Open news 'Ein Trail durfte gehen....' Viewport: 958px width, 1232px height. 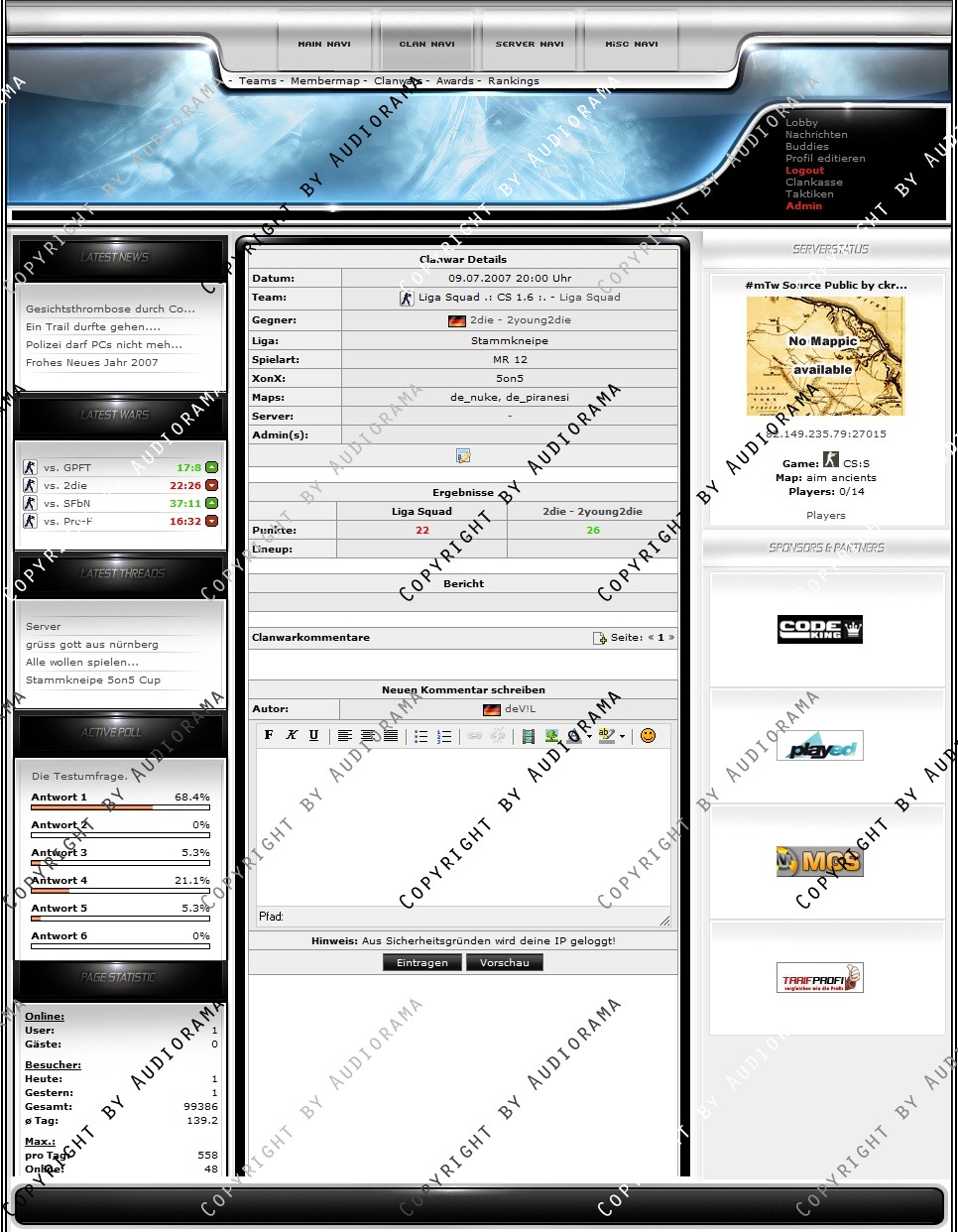point(93,327)
